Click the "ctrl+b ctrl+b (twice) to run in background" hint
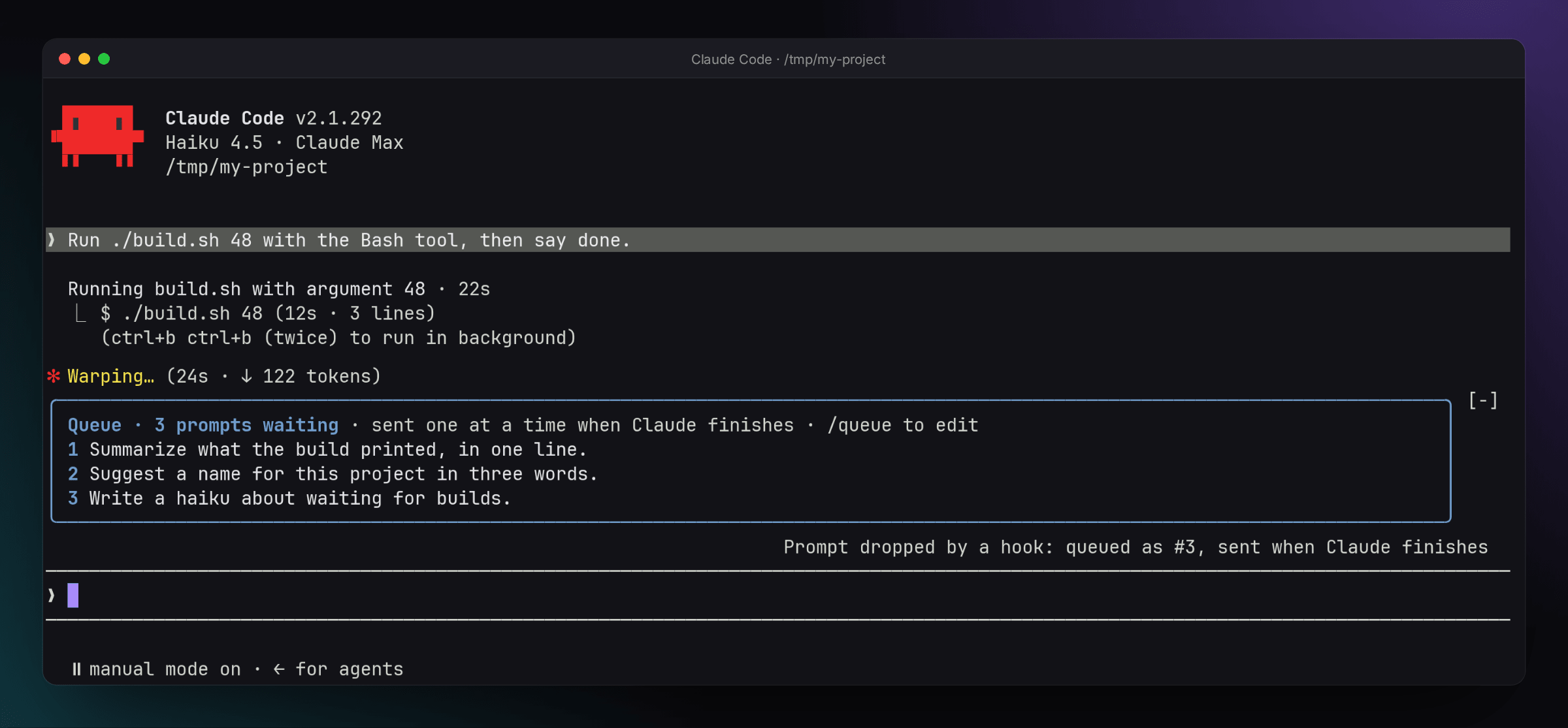Viewport: 1568px width, 728px height. coord(338,338)
